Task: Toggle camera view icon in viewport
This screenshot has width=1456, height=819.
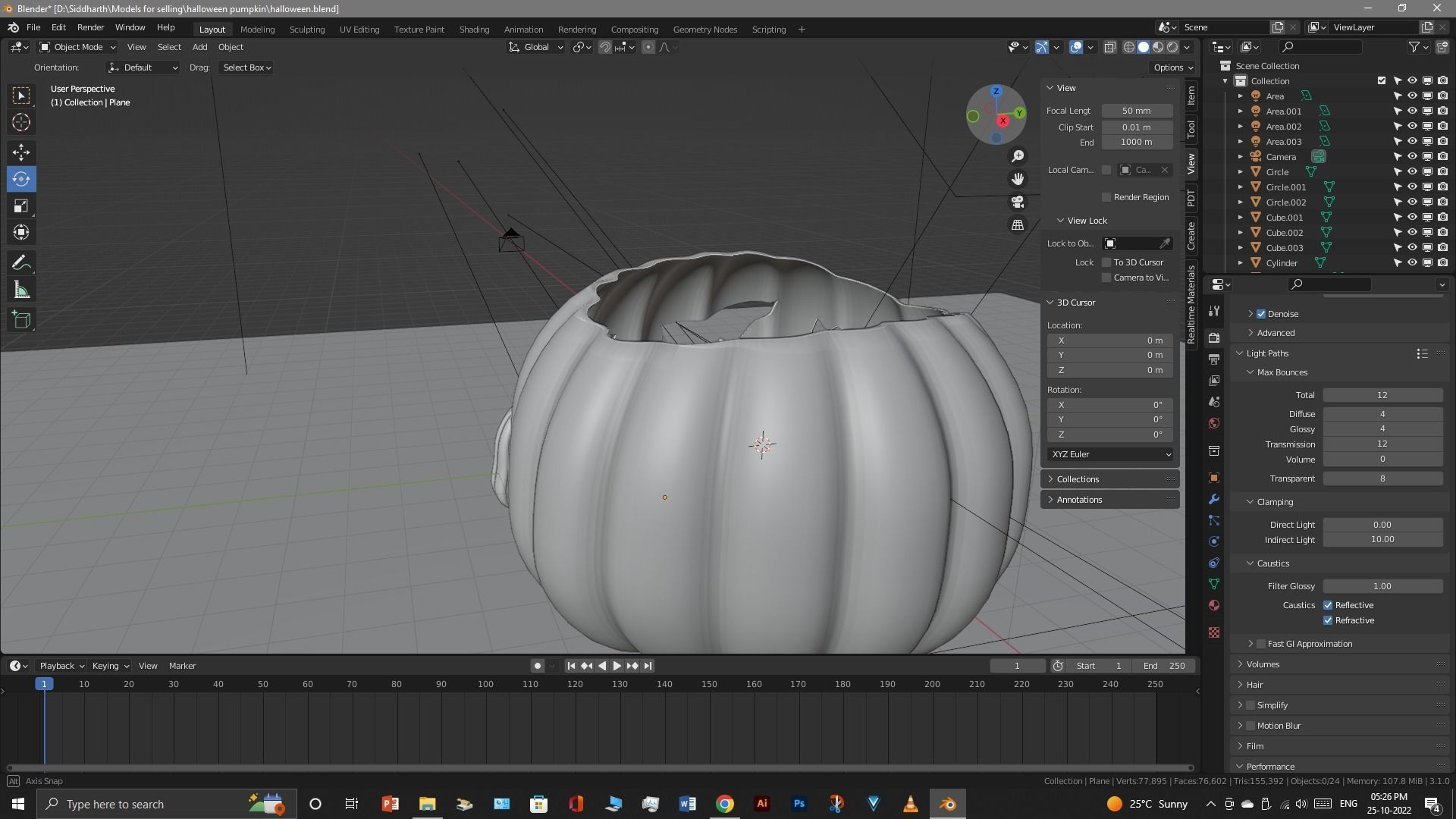Action: [1018, 202]
